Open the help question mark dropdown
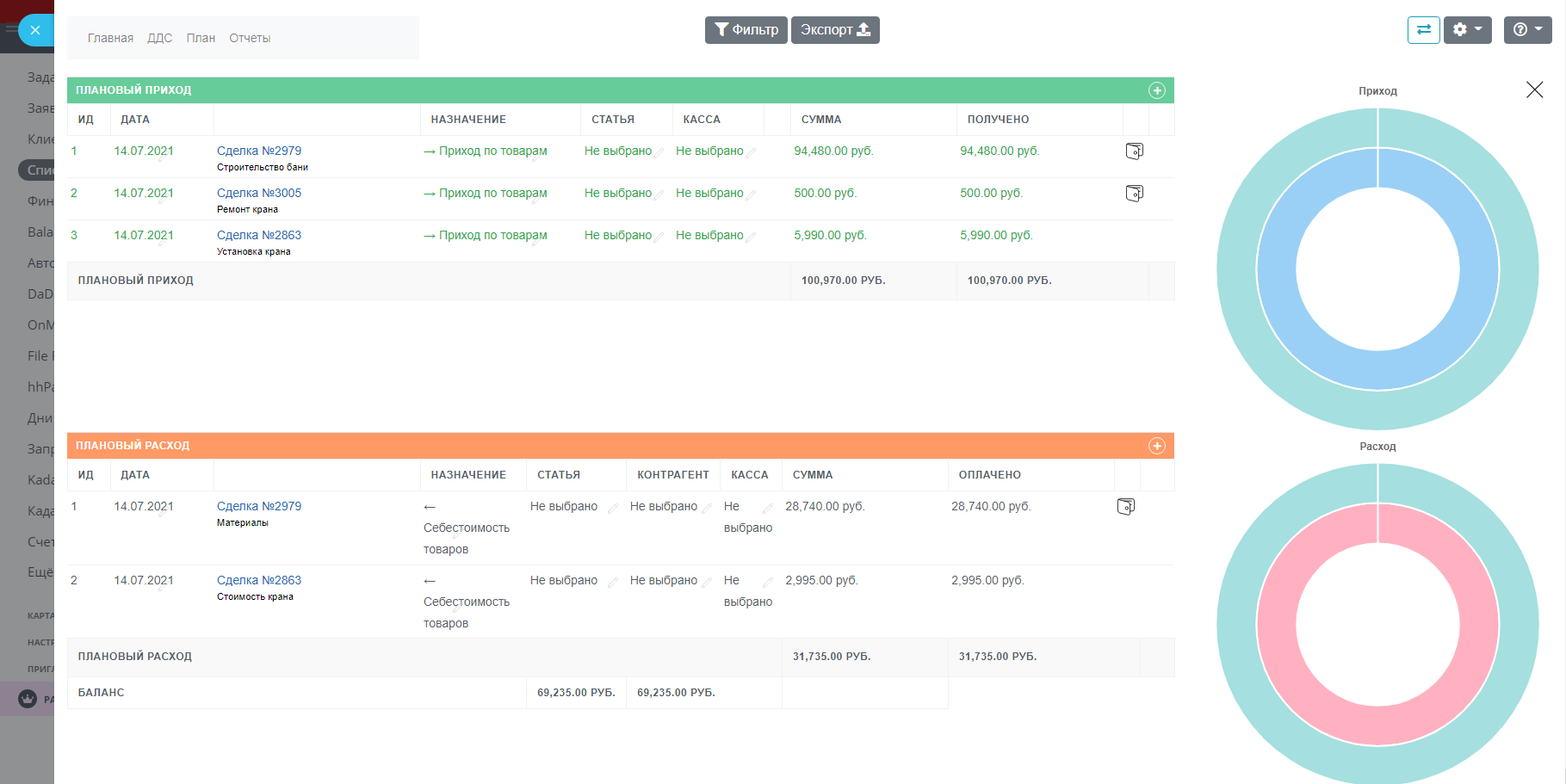 click(x=1526, y=30)
